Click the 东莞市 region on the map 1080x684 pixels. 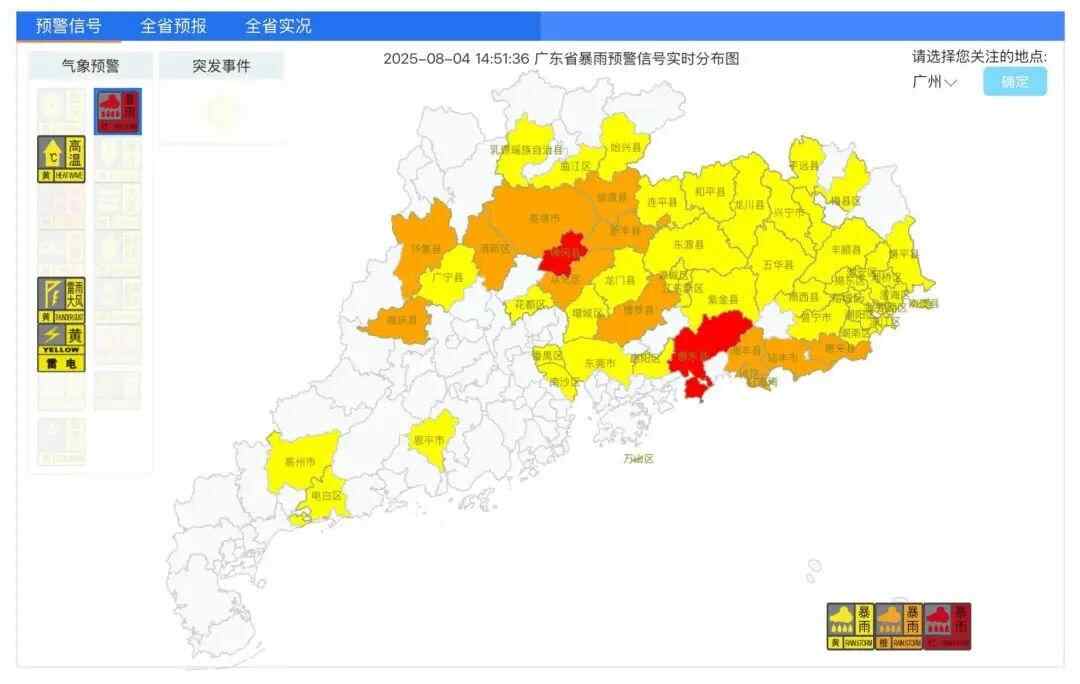coord(600,363)
